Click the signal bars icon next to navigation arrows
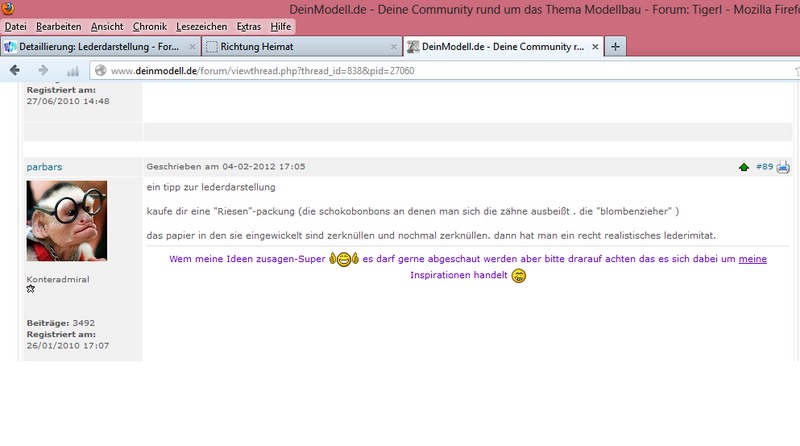The width and height of the screenshot is (800, 446). (73, 71)
